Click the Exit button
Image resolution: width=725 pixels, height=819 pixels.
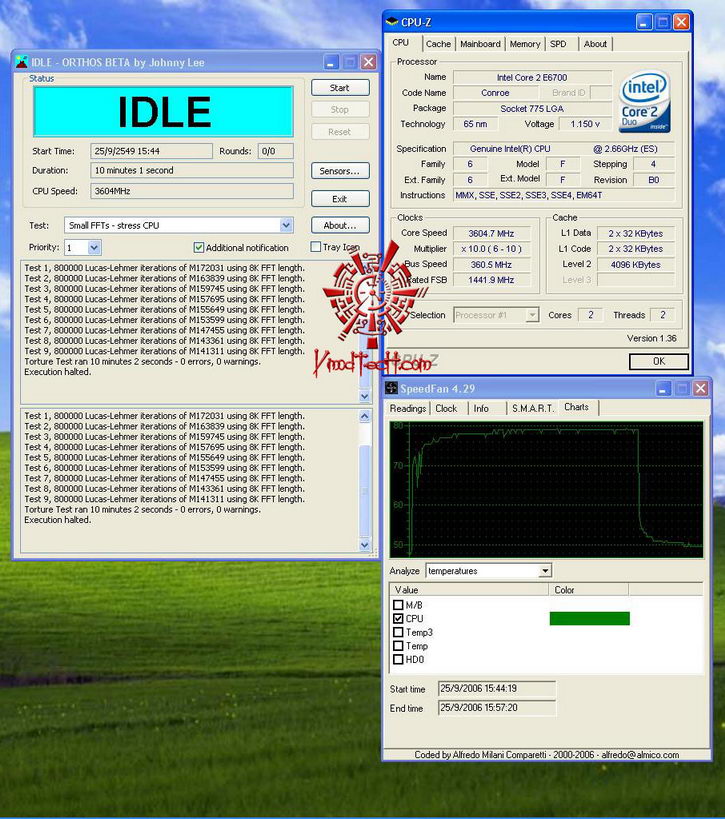[340, 199]
